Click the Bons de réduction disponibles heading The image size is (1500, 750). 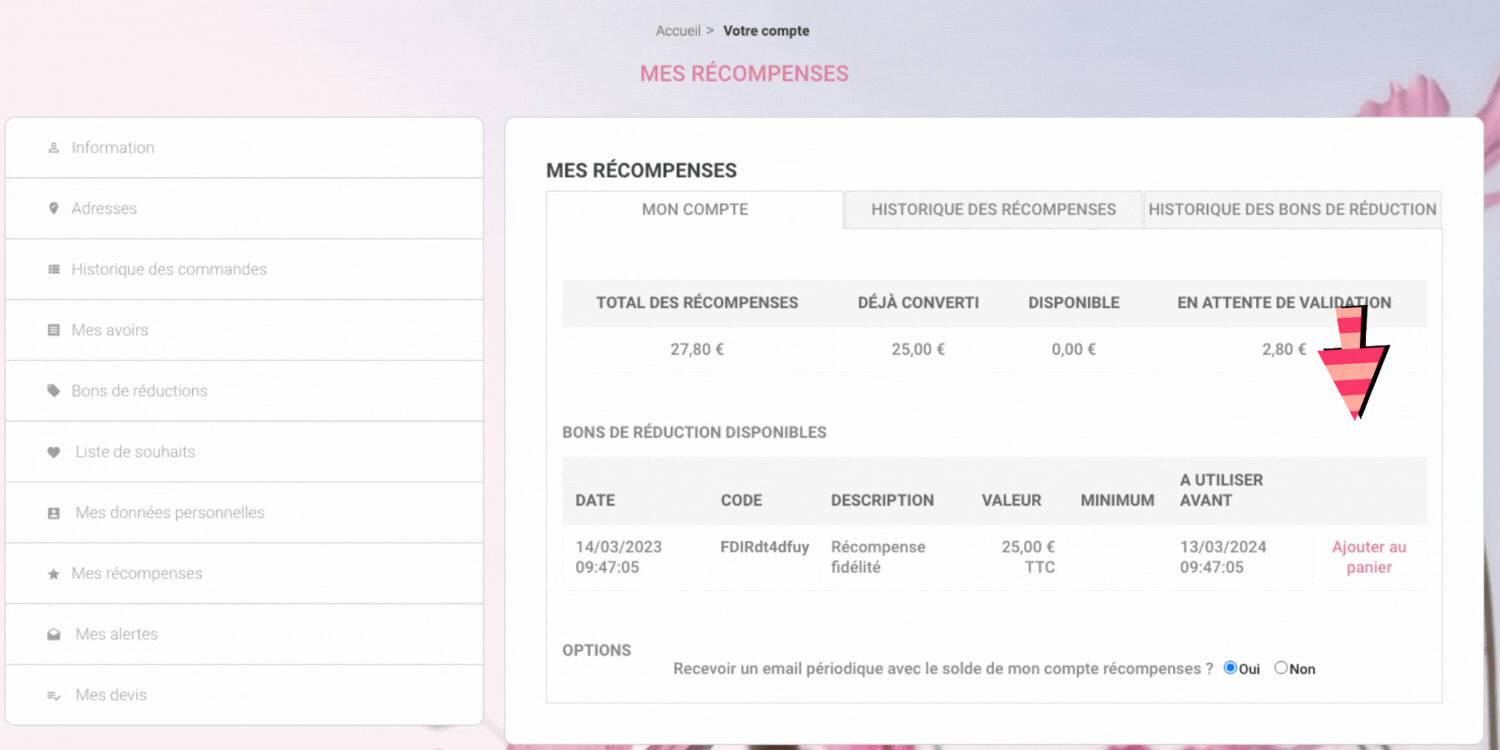tap(694, 433)
